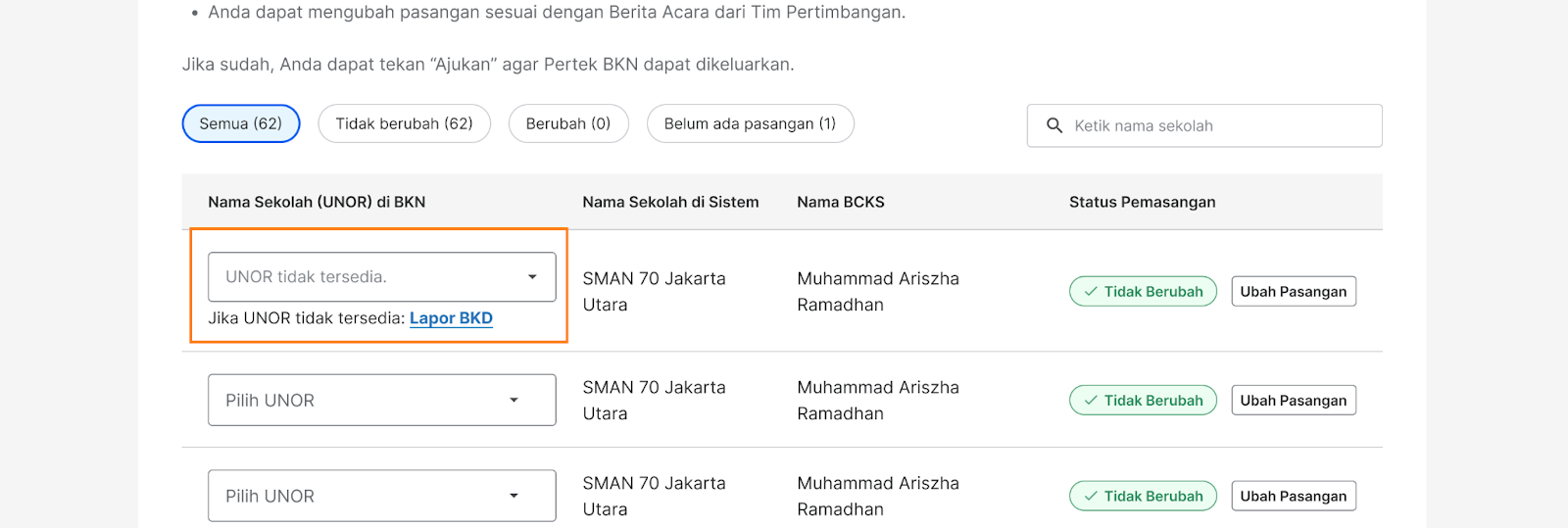Click the third row's dropdown caret
The width and height of the screenshot is (1568, 528).
pyautogui.click(x=514, y=496)
